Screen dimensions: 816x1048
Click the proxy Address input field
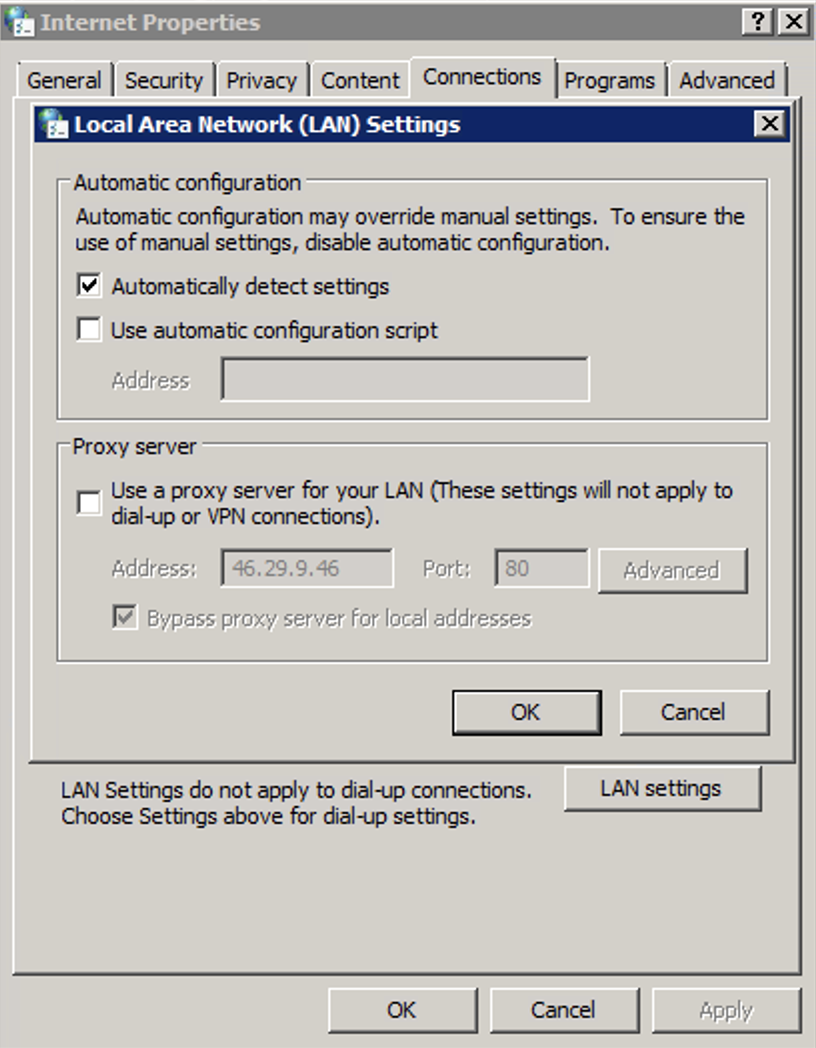(305, 568)
